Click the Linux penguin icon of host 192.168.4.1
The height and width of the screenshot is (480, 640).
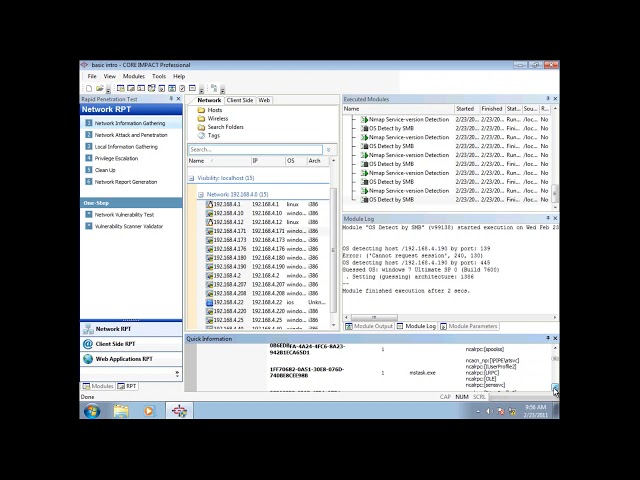209,204
